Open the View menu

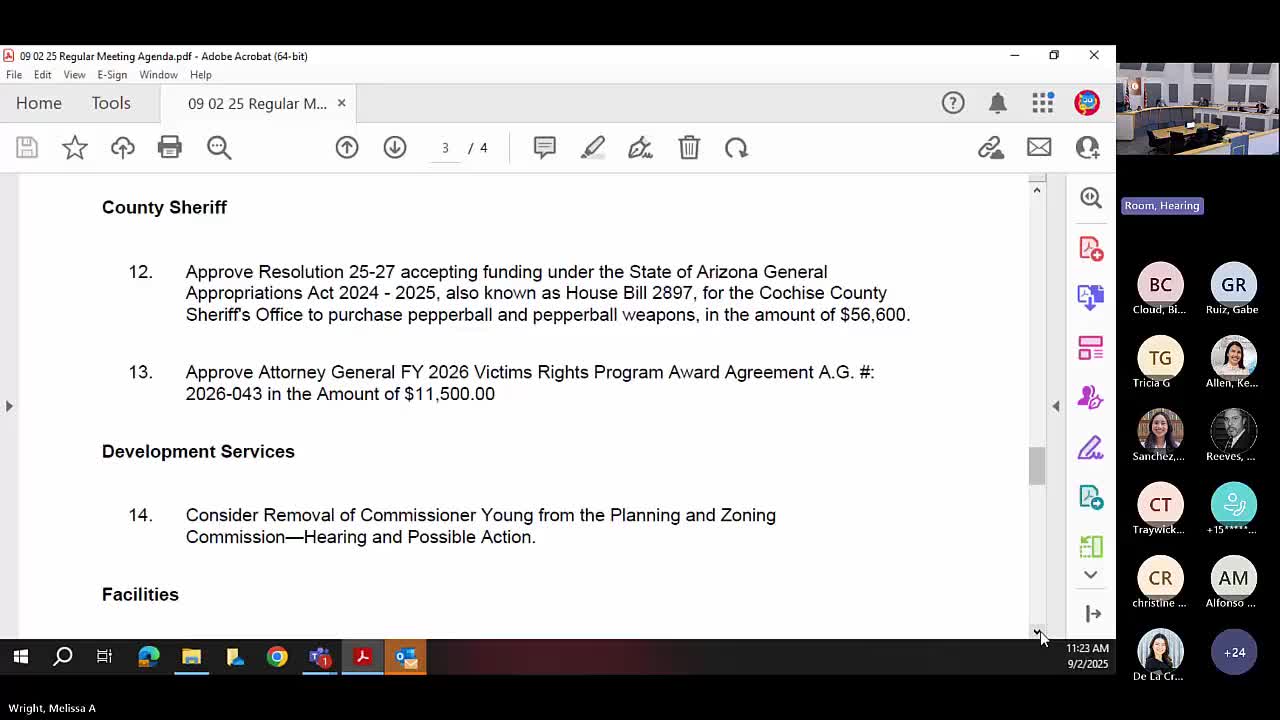pyautogui.click(x=74, y=75)
